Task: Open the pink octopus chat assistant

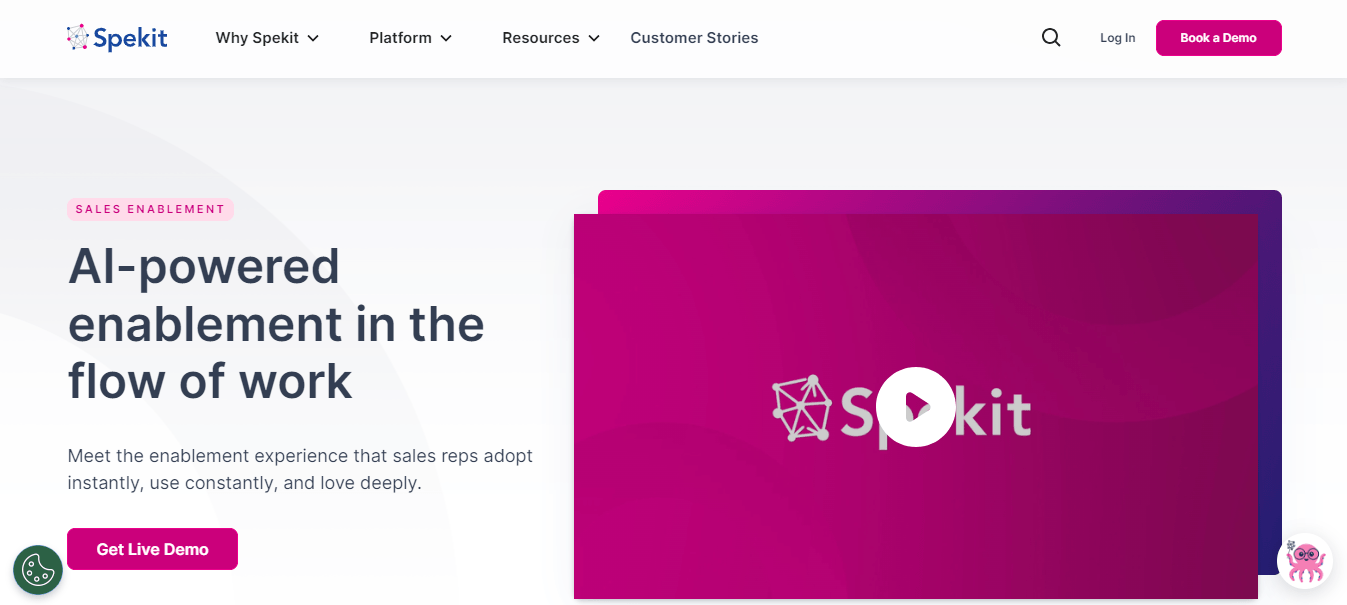Action: coord(1305,561)
